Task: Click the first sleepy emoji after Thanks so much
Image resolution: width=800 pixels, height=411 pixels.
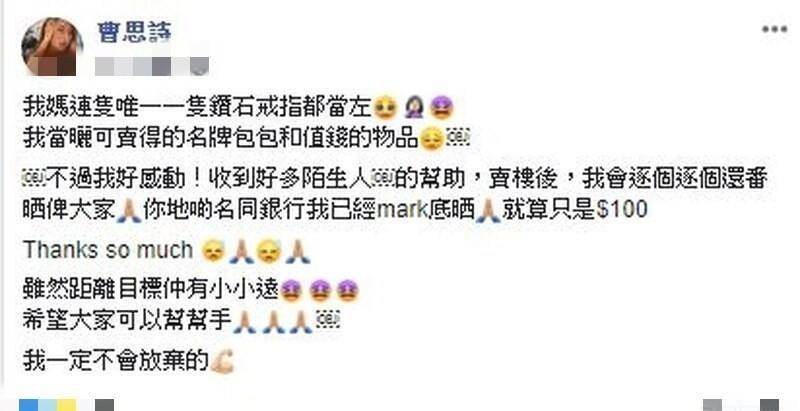Action: click(x=213, y=251)
